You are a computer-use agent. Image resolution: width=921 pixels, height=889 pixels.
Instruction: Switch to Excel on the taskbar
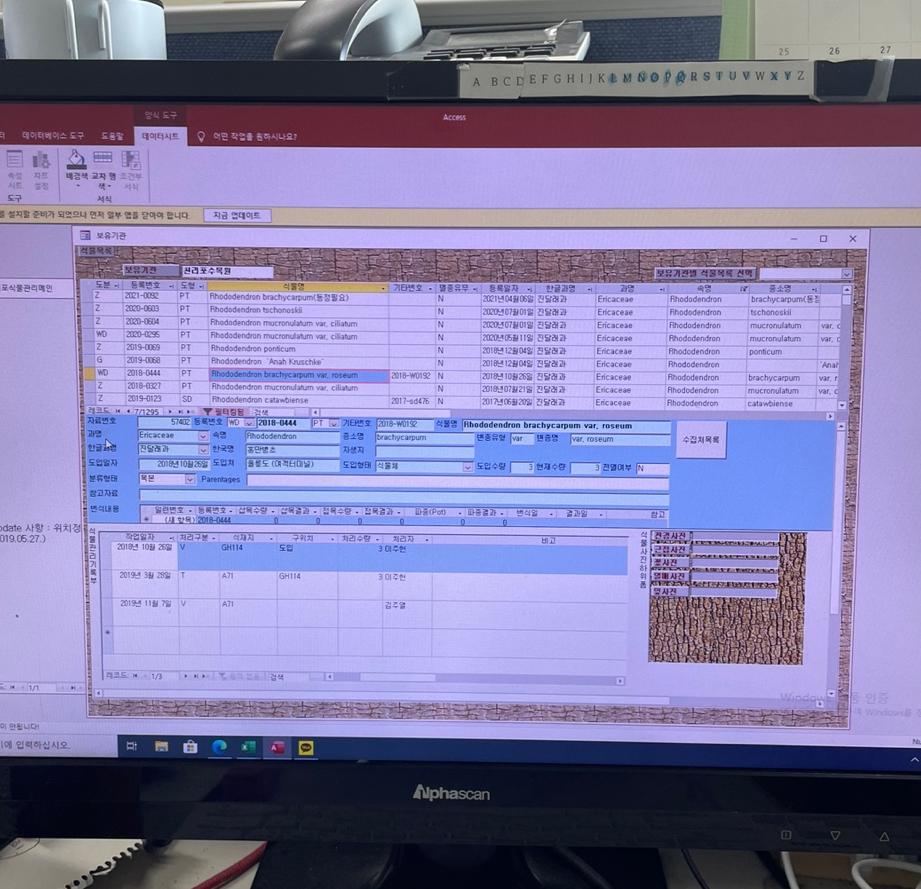(248, 747)
